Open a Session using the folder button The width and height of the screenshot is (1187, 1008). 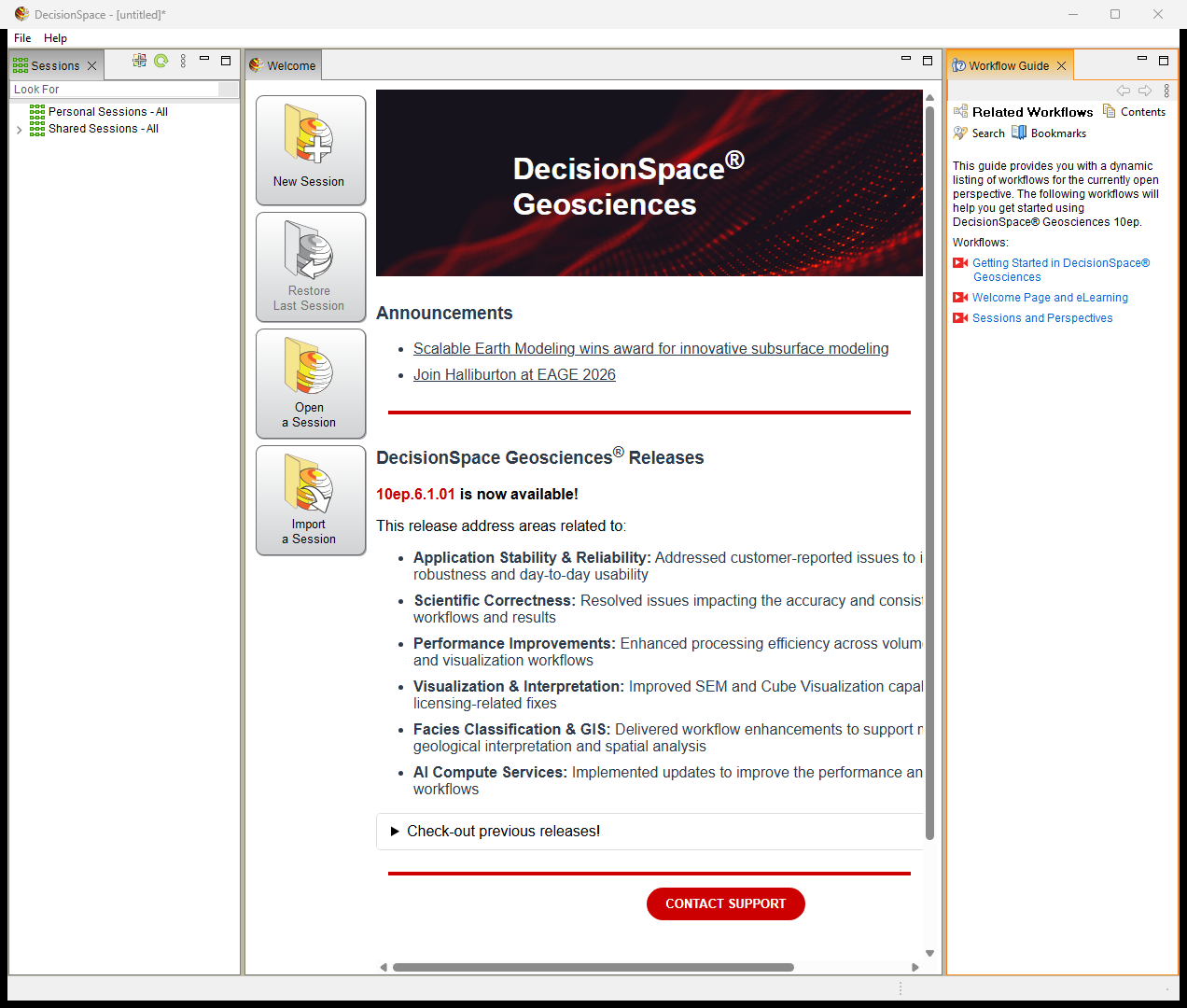coord(311,384)
